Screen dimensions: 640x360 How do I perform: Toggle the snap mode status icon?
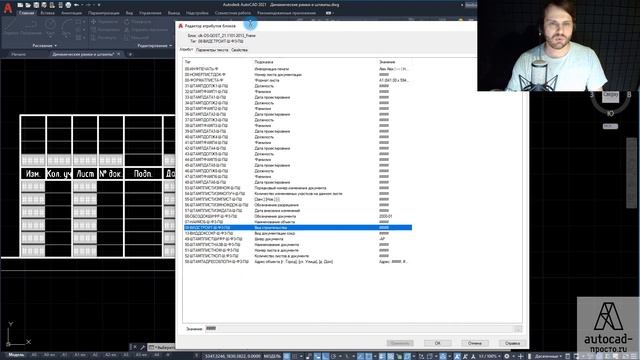(x=295, y=356)
